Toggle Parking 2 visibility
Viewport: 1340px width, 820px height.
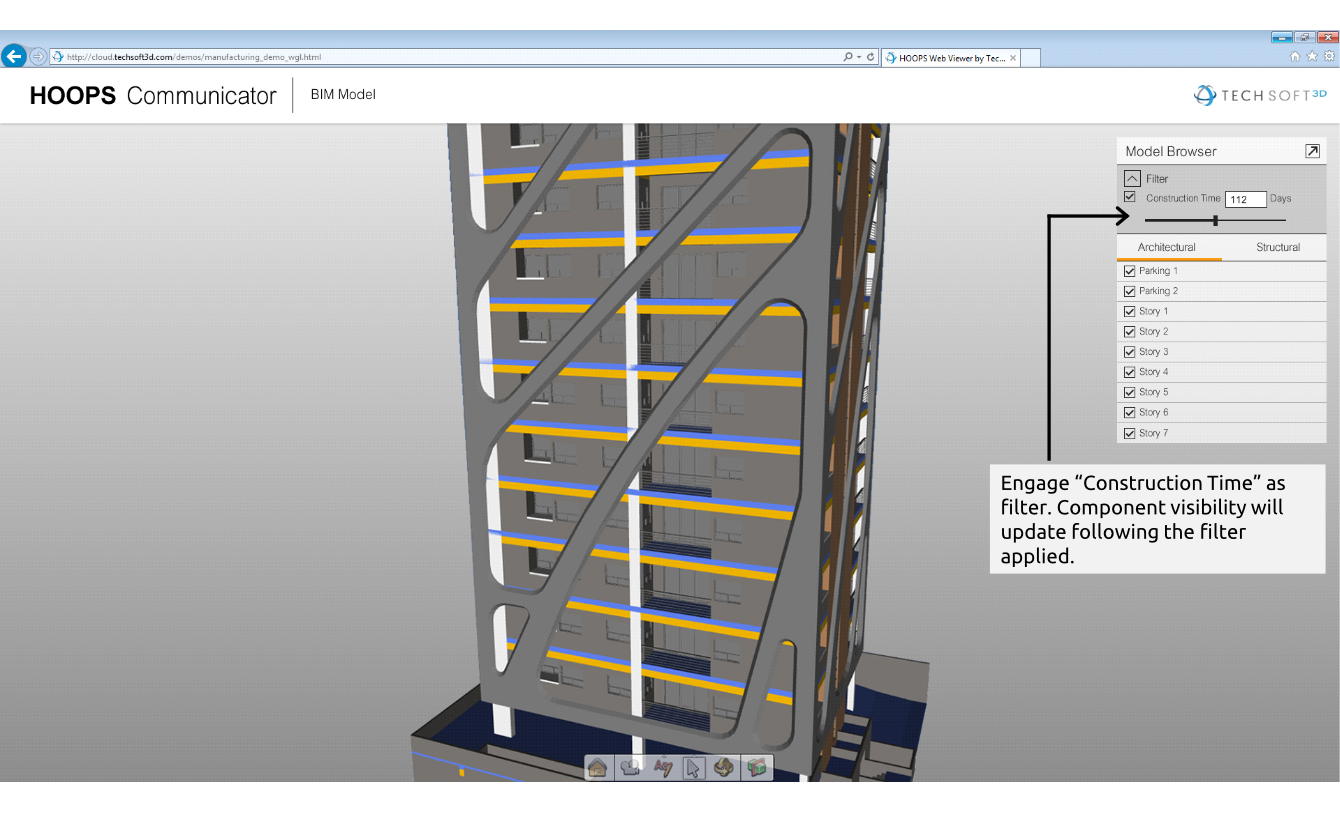coord(1130,290)
